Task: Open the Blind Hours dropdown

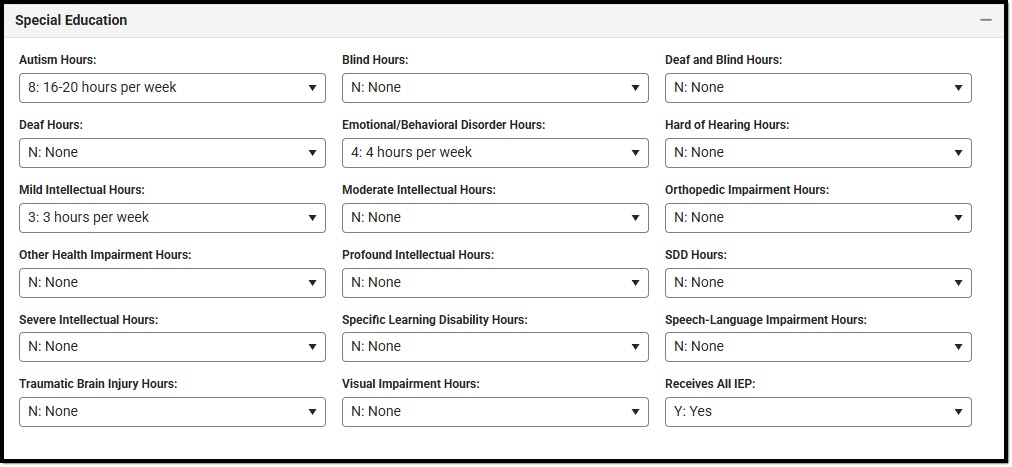Action: pyautogui.click(x=495, y=88)
